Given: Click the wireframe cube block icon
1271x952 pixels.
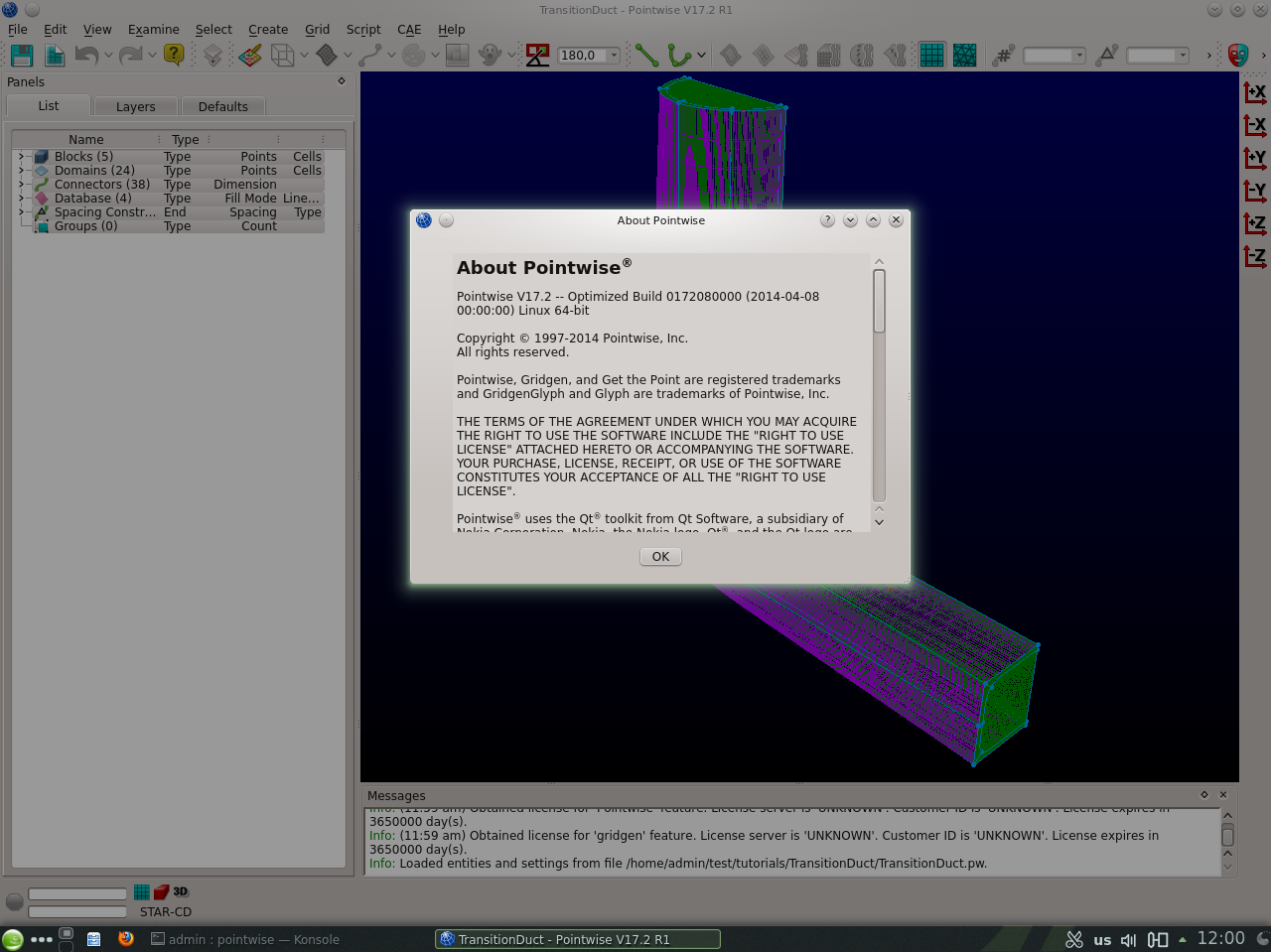Looking at the screenshot, I should (x=283, y=56).
